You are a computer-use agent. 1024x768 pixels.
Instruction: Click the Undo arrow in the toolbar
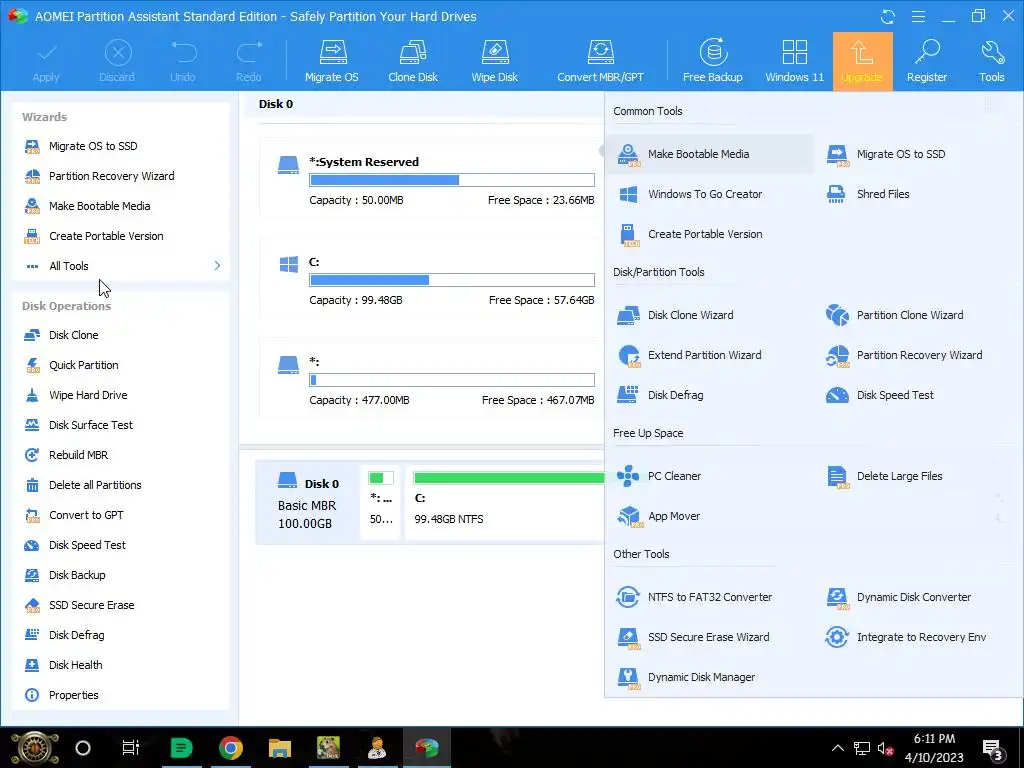183,61
